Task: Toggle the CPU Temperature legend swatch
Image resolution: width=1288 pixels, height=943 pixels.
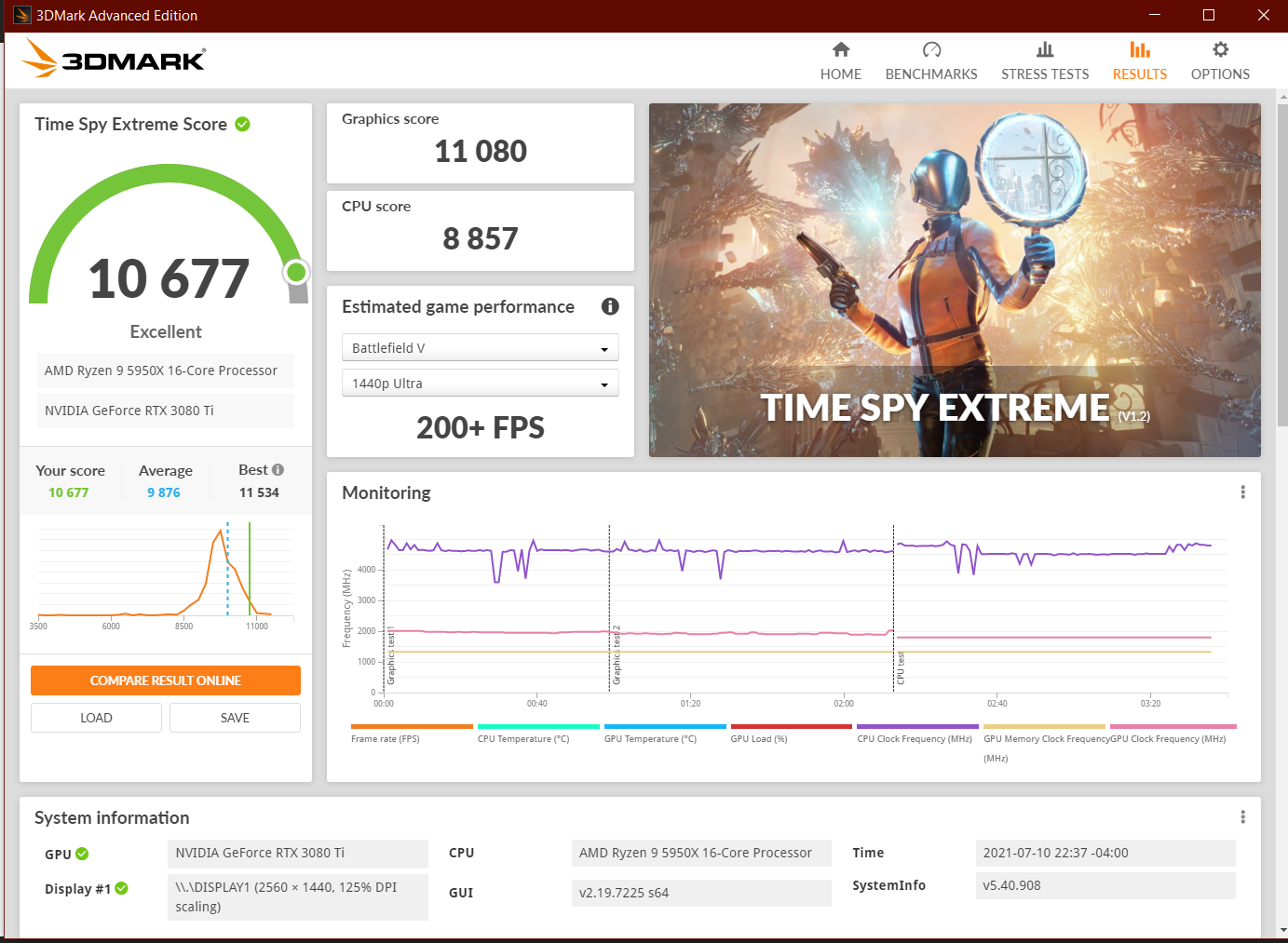Action: coord(538,726)
